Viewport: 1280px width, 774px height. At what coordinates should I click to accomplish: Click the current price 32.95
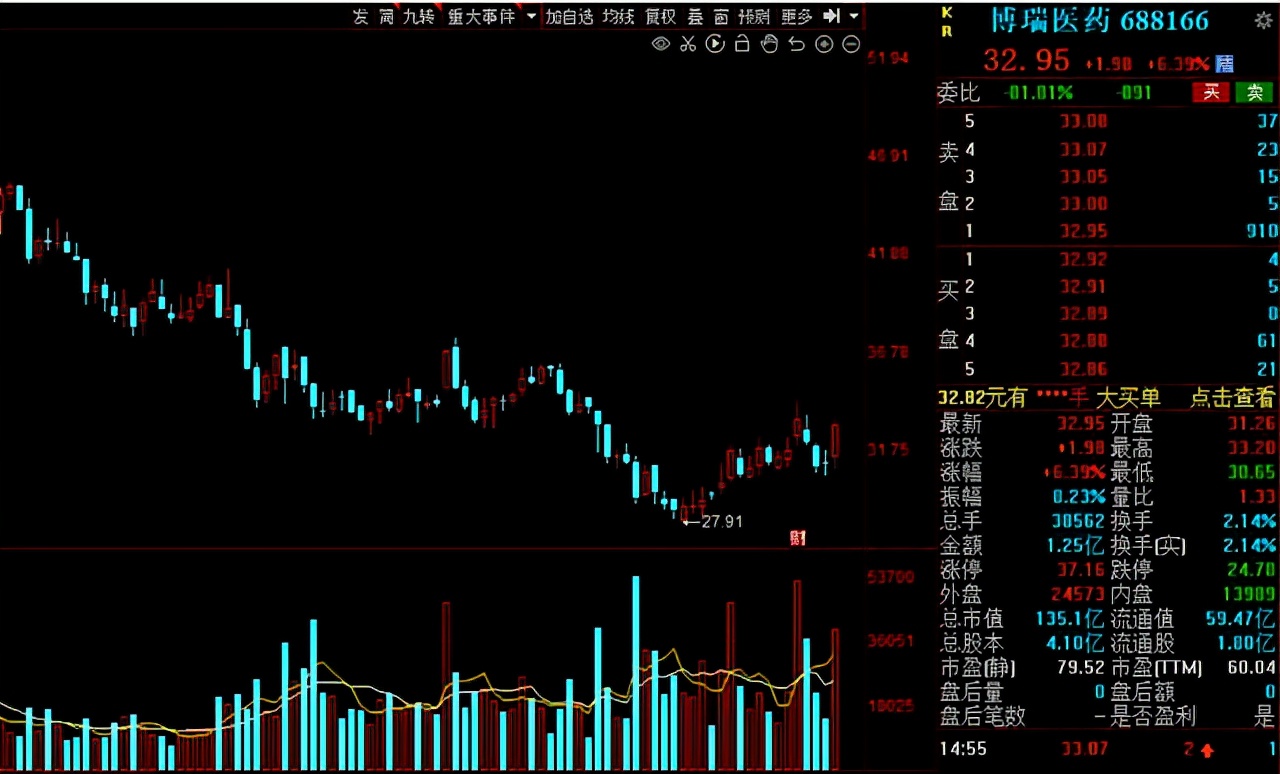[1026, 60]
